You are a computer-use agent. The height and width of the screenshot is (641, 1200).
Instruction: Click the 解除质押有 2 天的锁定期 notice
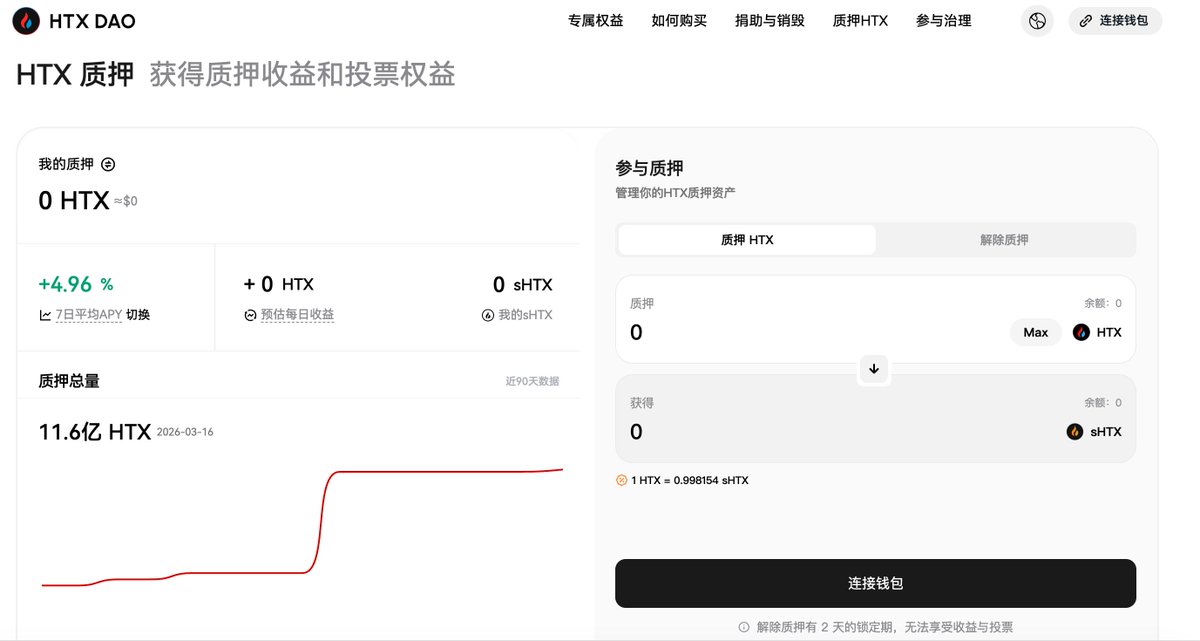(x=885, y=627)
